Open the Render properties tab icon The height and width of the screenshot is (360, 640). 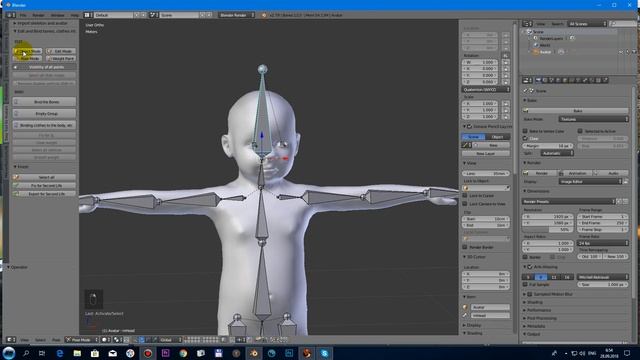pyautogui.click(x=538, y=80)
